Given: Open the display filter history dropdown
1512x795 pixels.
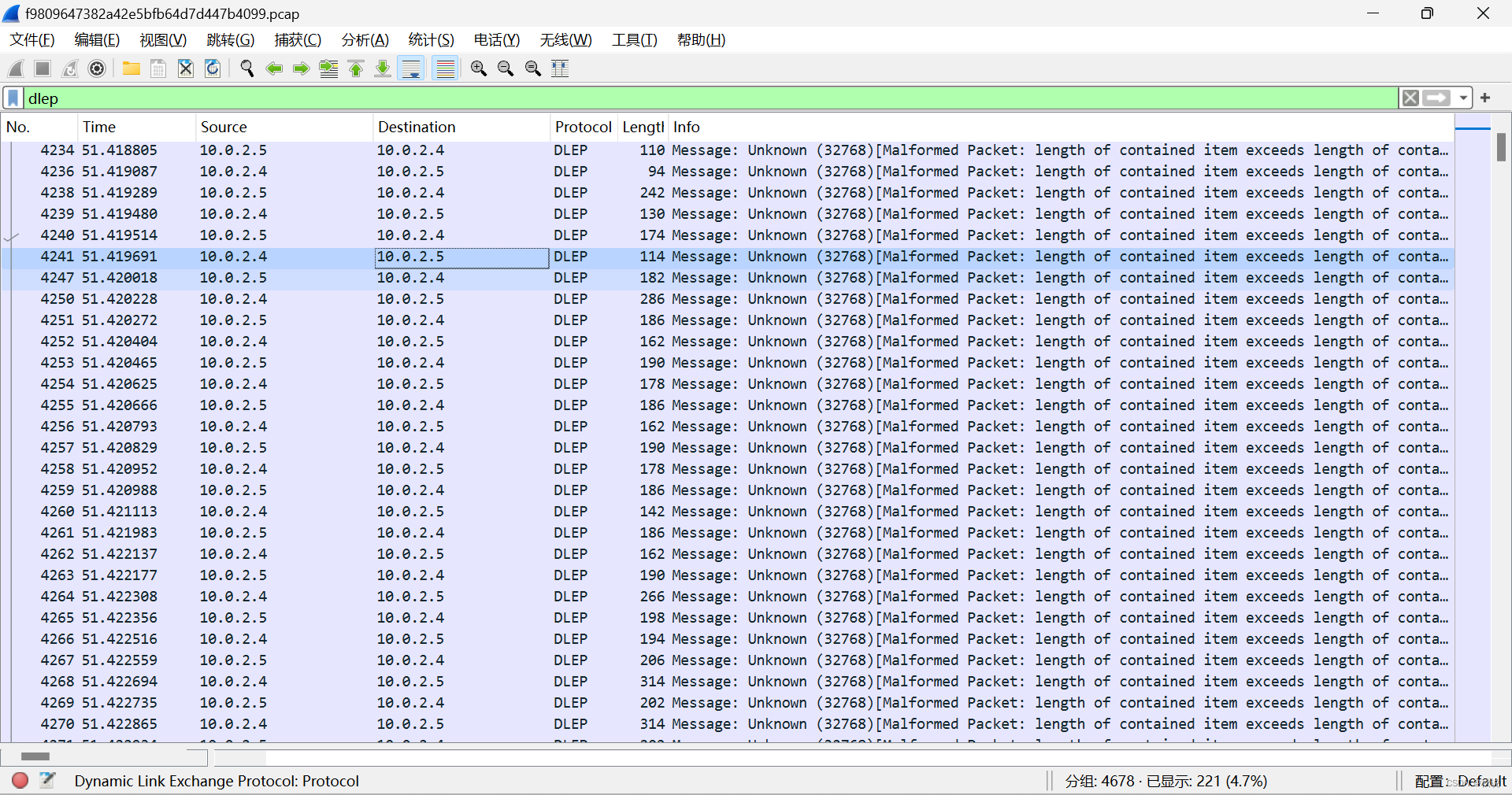Looking at the screenshot, I should 1462,98.
